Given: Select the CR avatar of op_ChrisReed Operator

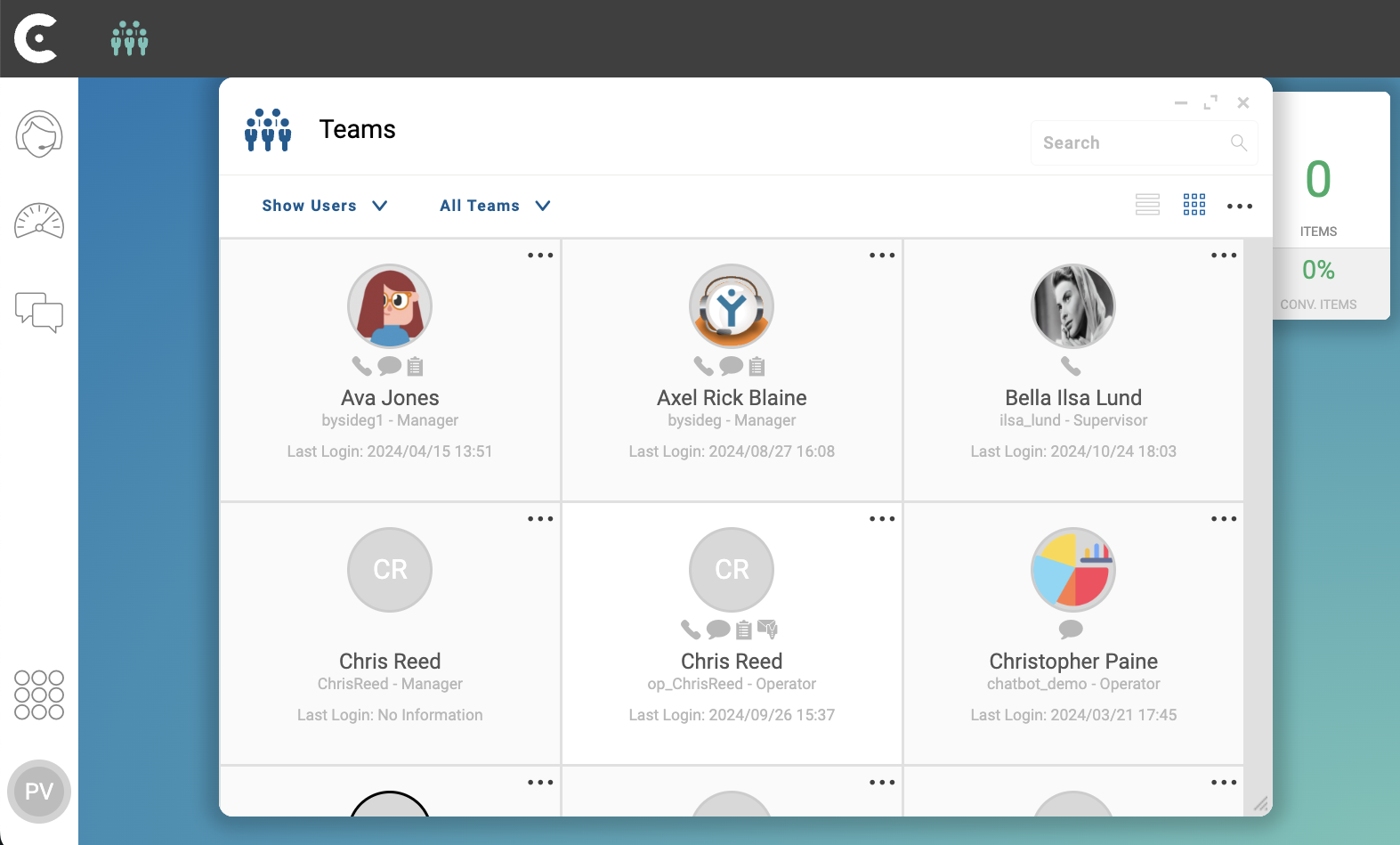Looking at the screenshot, I should (732, 570).
